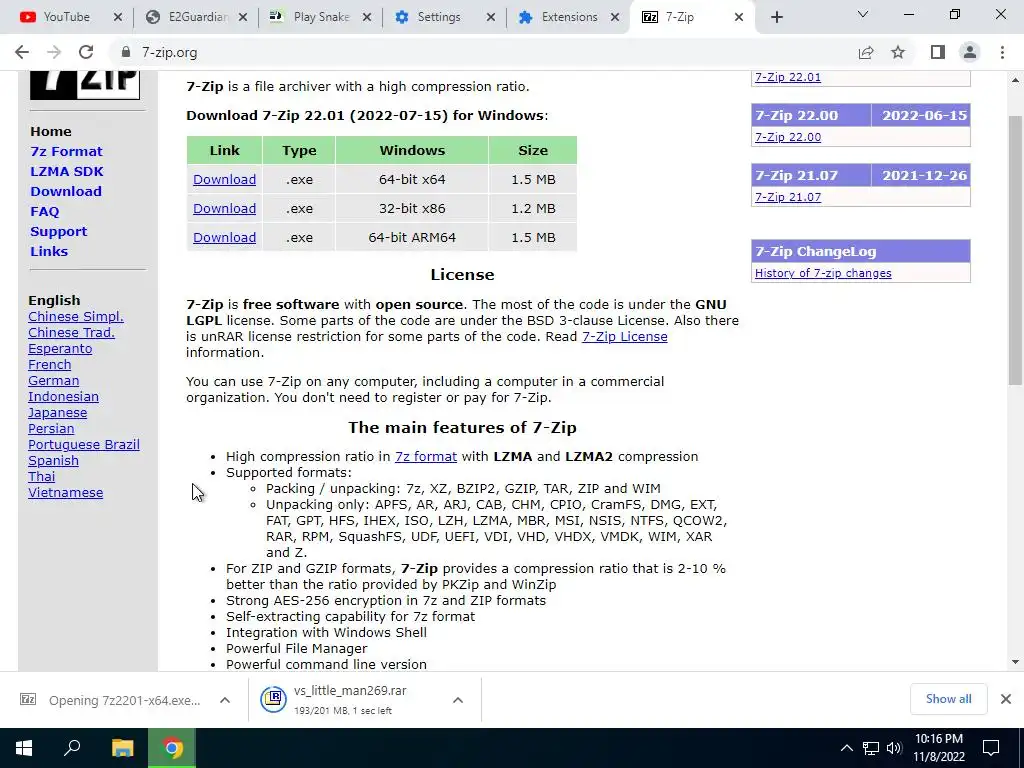Screen dimensions: 1024x768
Task: Close the Play Snake tab
Action: (x=367, y=17)
